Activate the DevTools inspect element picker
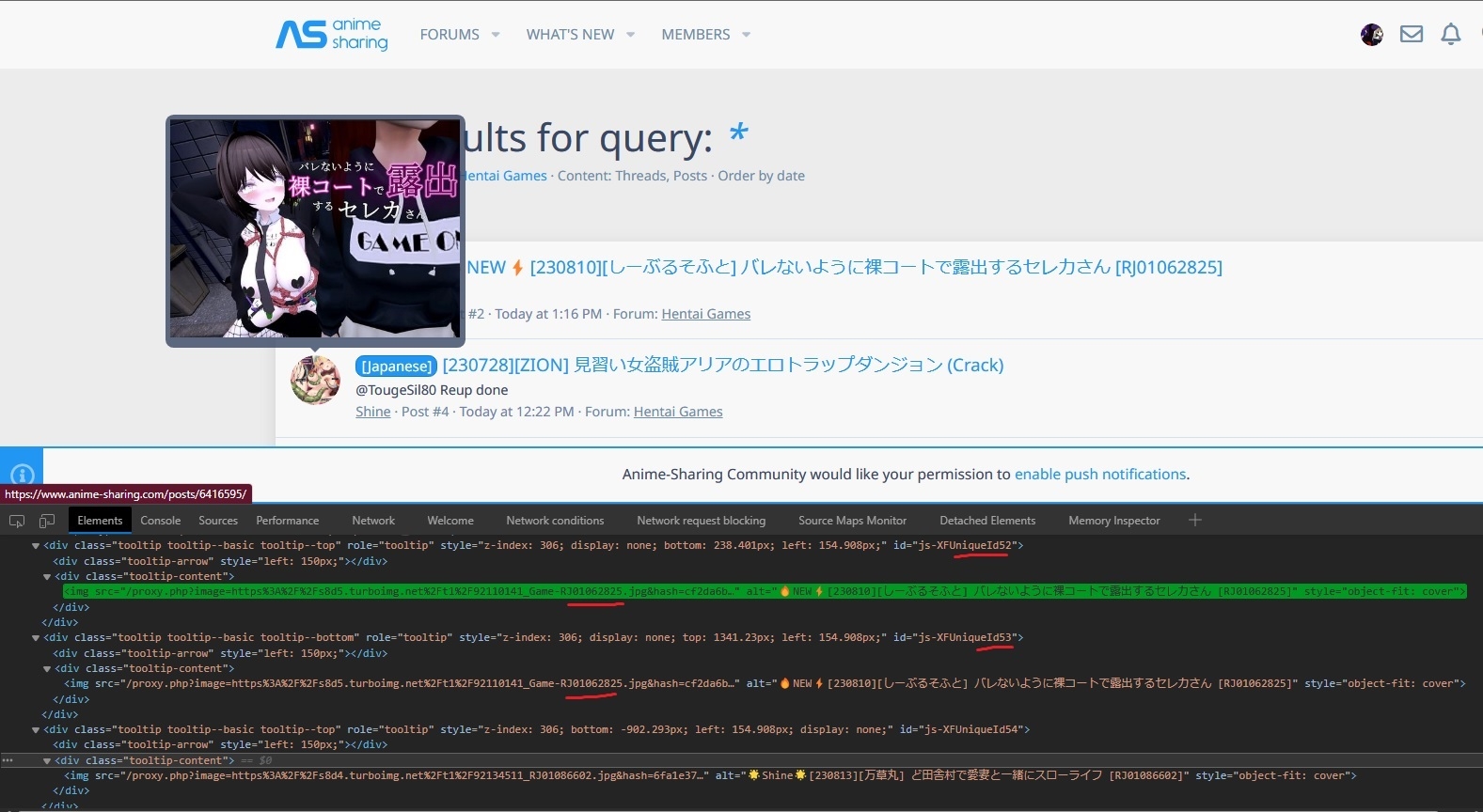The height and width of the screenshot is (812, 1483). click(x=17, y=521)
